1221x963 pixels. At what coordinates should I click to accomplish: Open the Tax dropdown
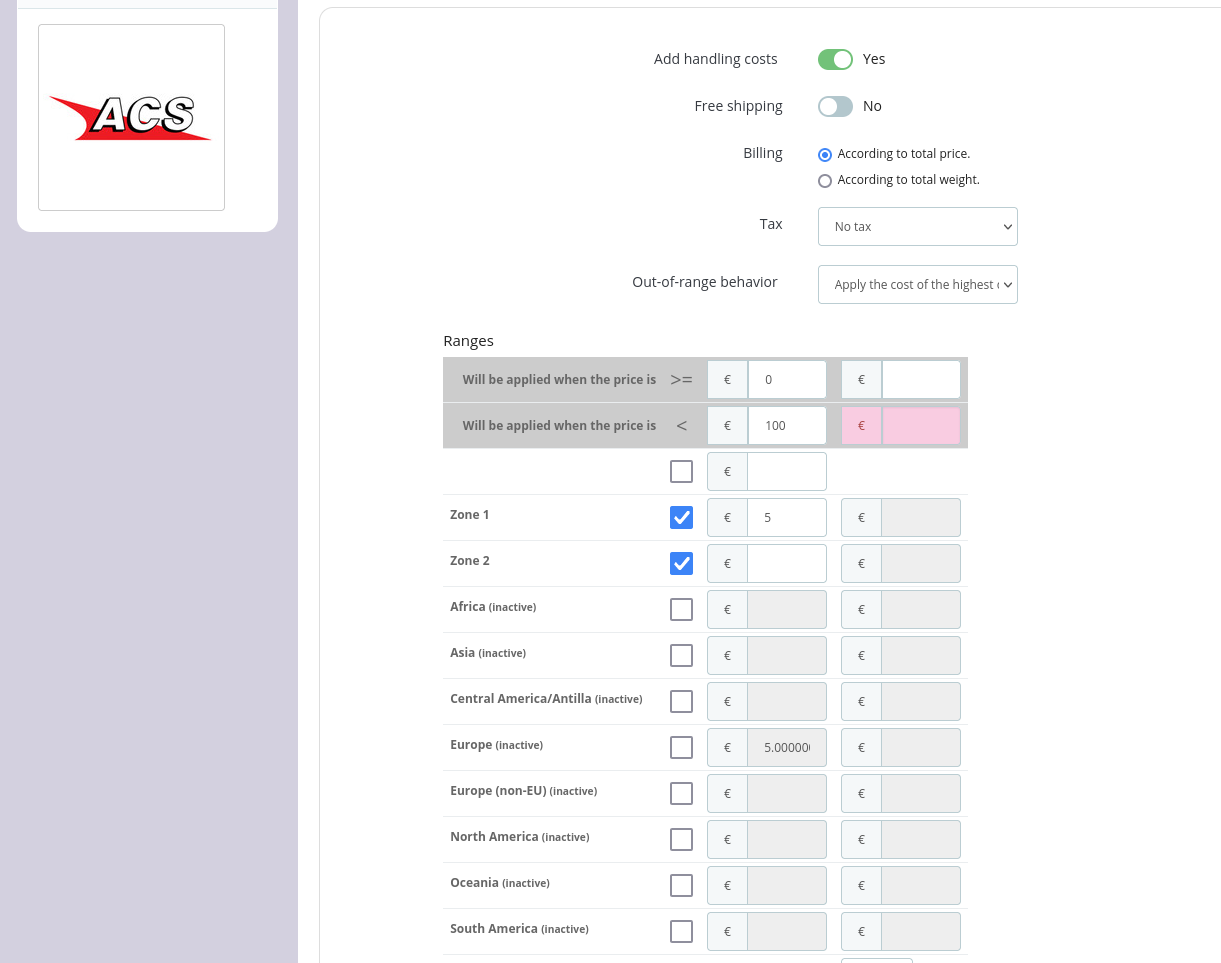(x=918, y=226)
